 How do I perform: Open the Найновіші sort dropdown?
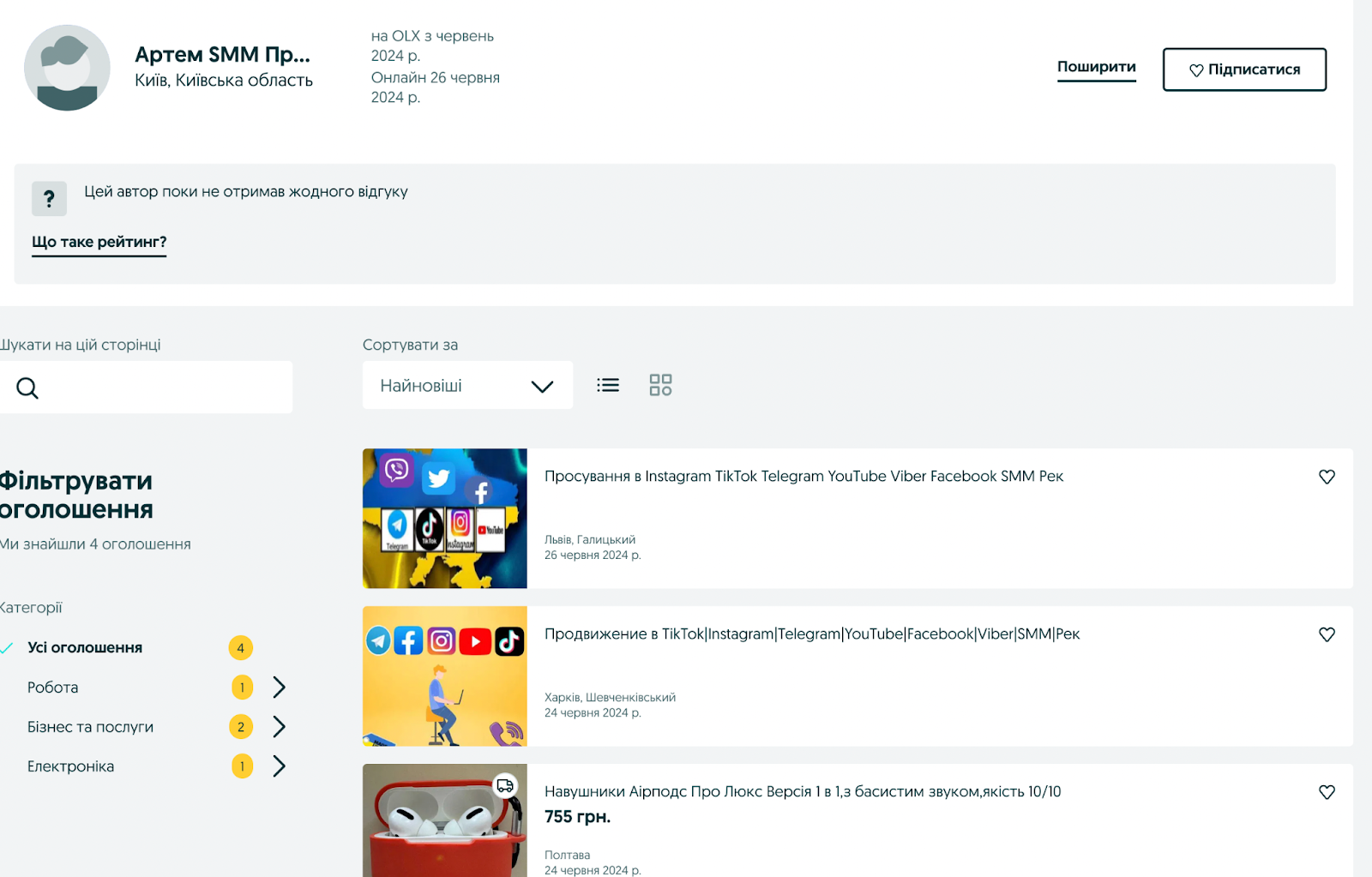pyautogui.click(x=467, y=385)
